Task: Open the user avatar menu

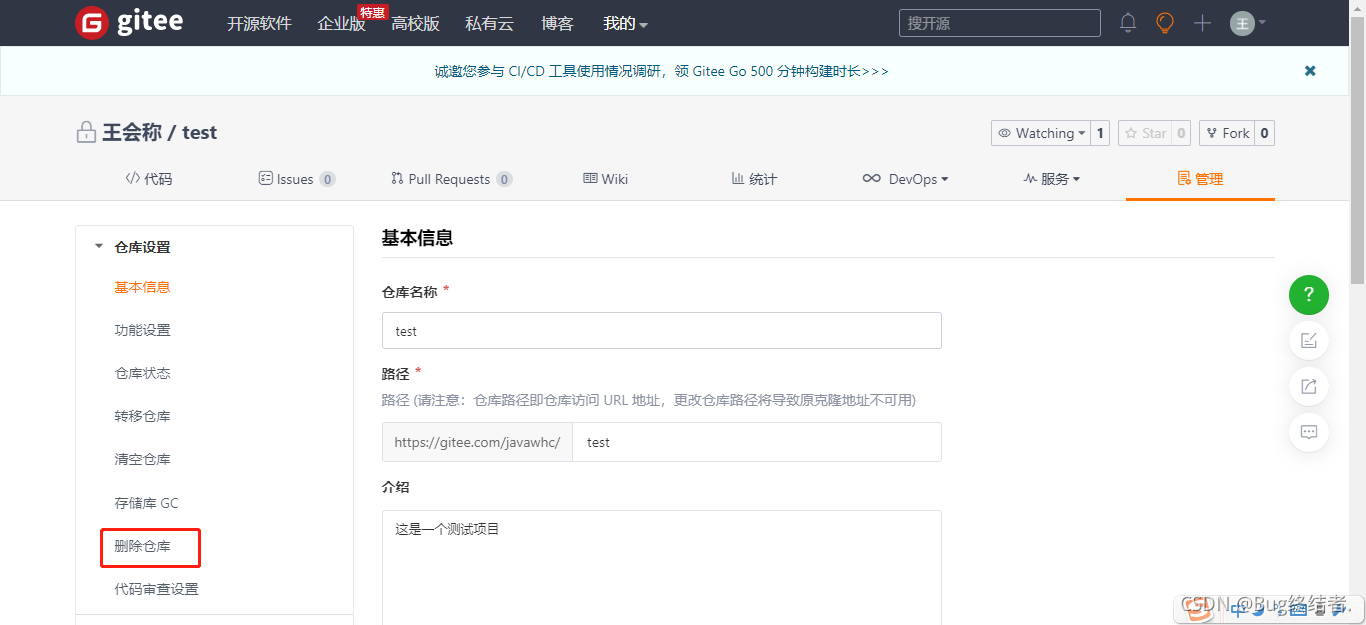Action: 1243,22
